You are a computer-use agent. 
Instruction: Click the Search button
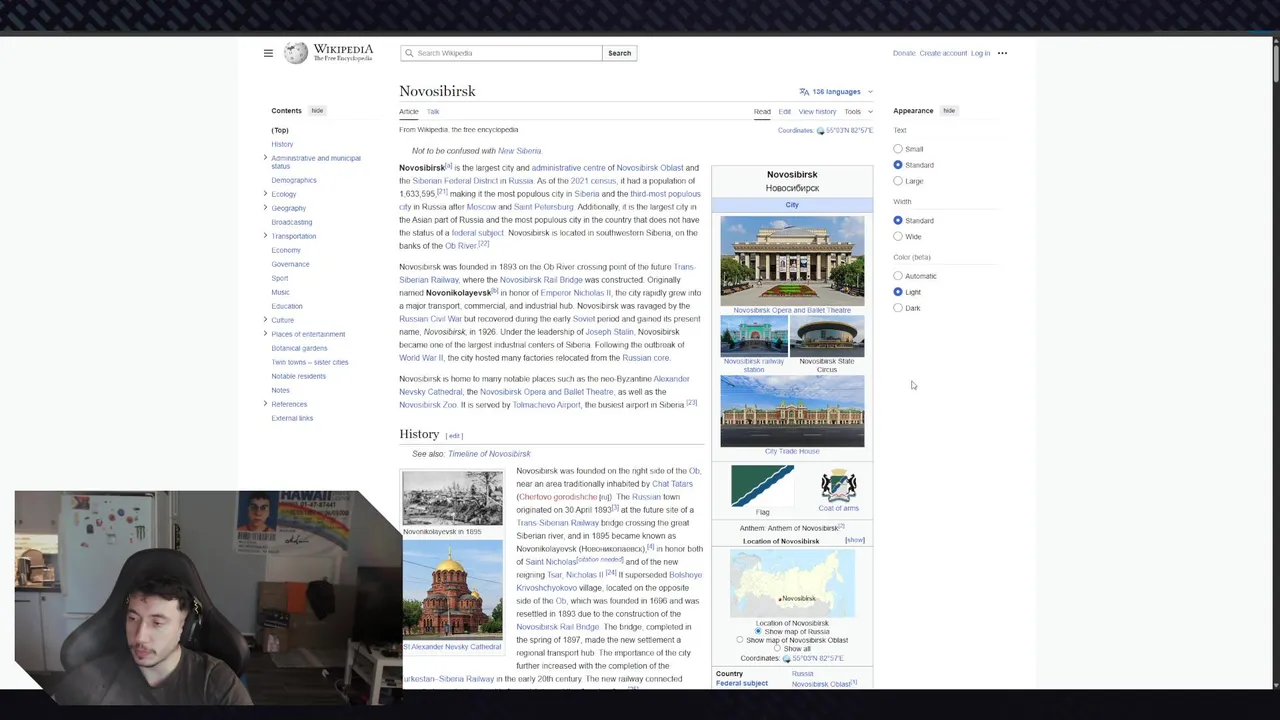click(x=619, y=53)
